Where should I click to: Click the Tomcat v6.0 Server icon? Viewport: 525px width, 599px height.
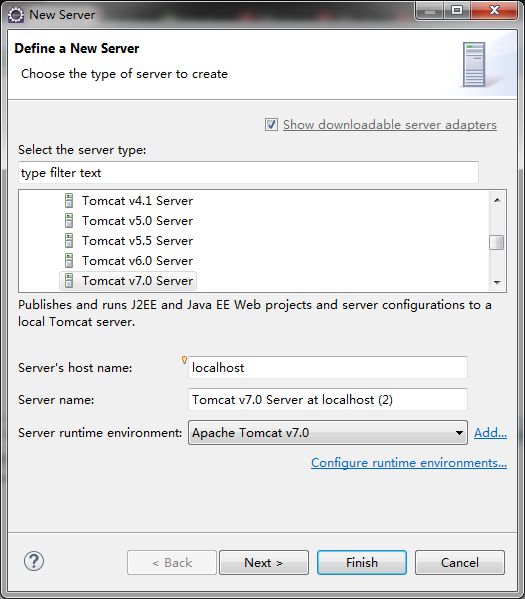pyautogui.click(x=69, y=261)
